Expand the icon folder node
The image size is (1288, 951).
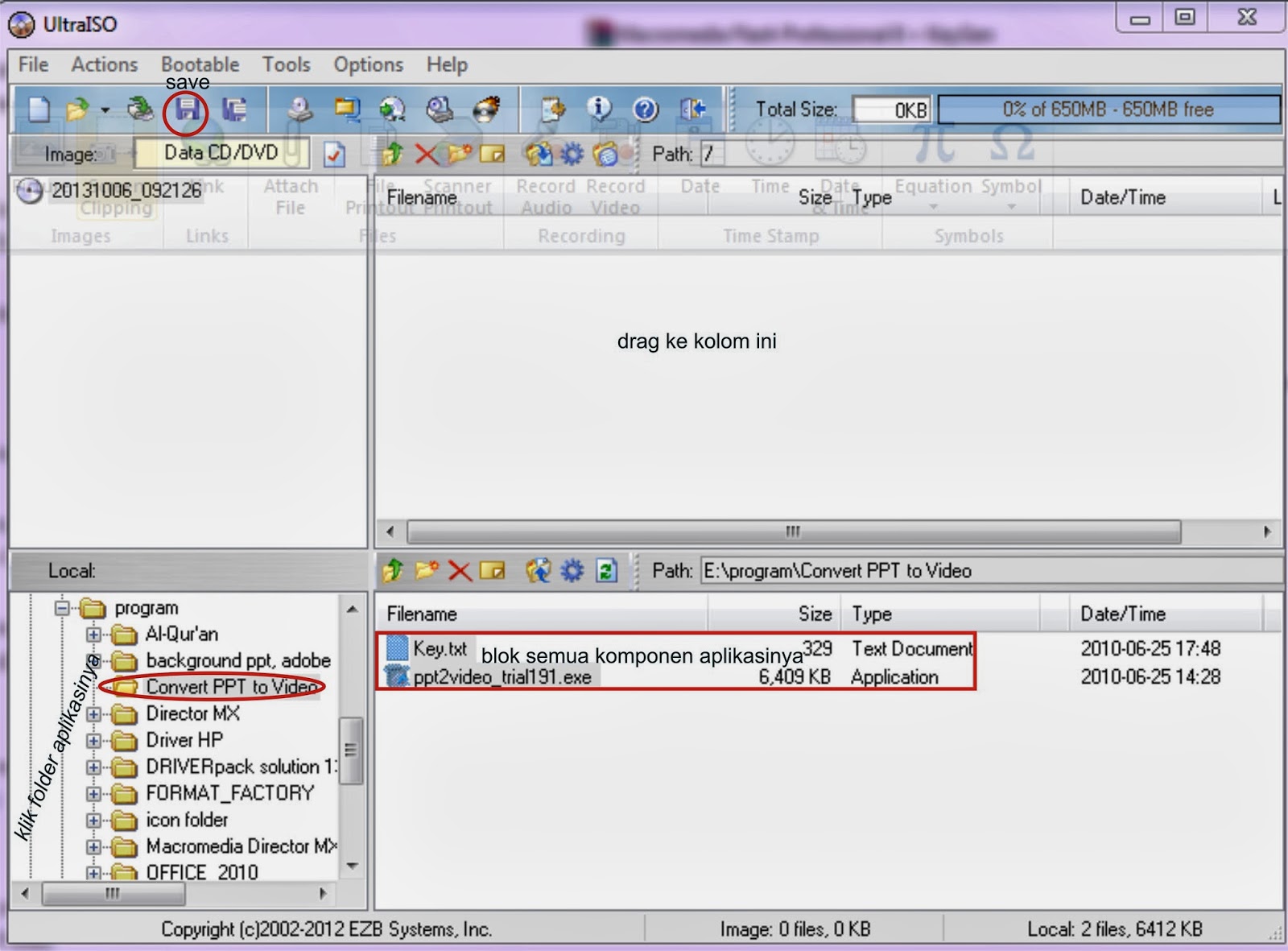coord(93,821)
